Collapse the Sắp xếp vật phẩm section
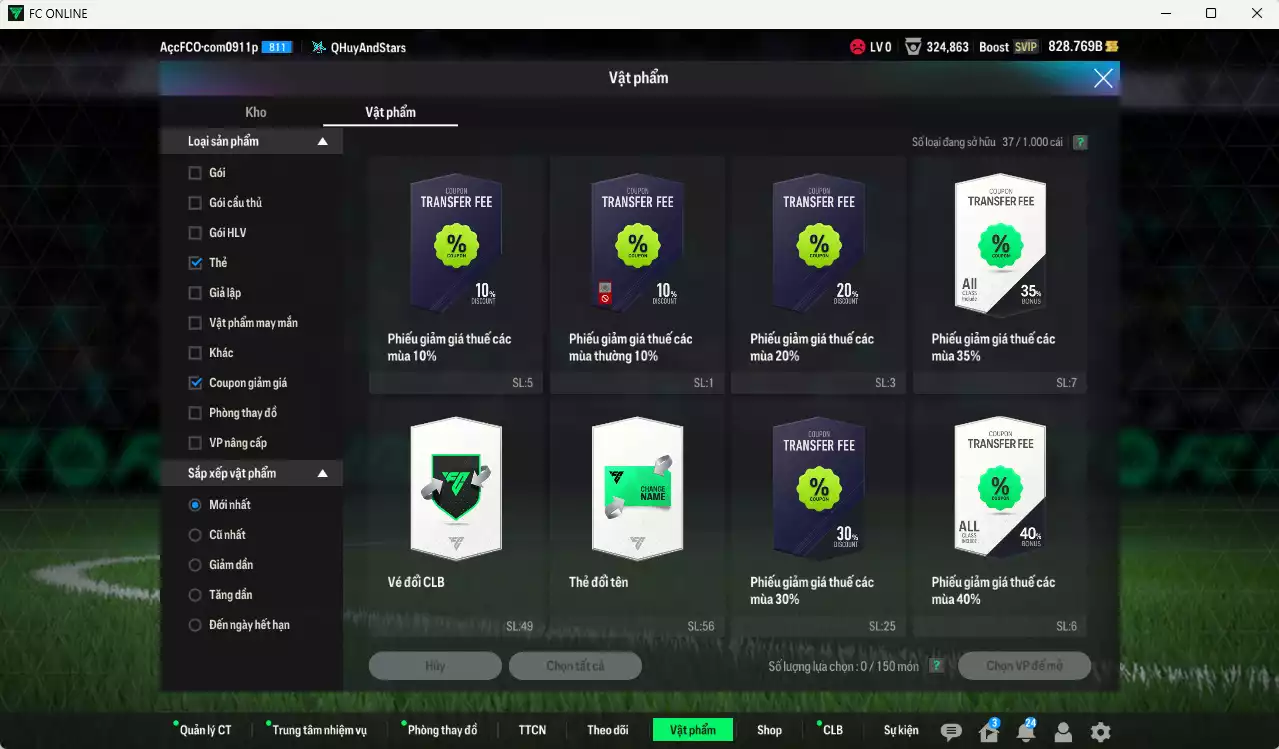This screenshot has height=749, width=1279. point(322,474)
